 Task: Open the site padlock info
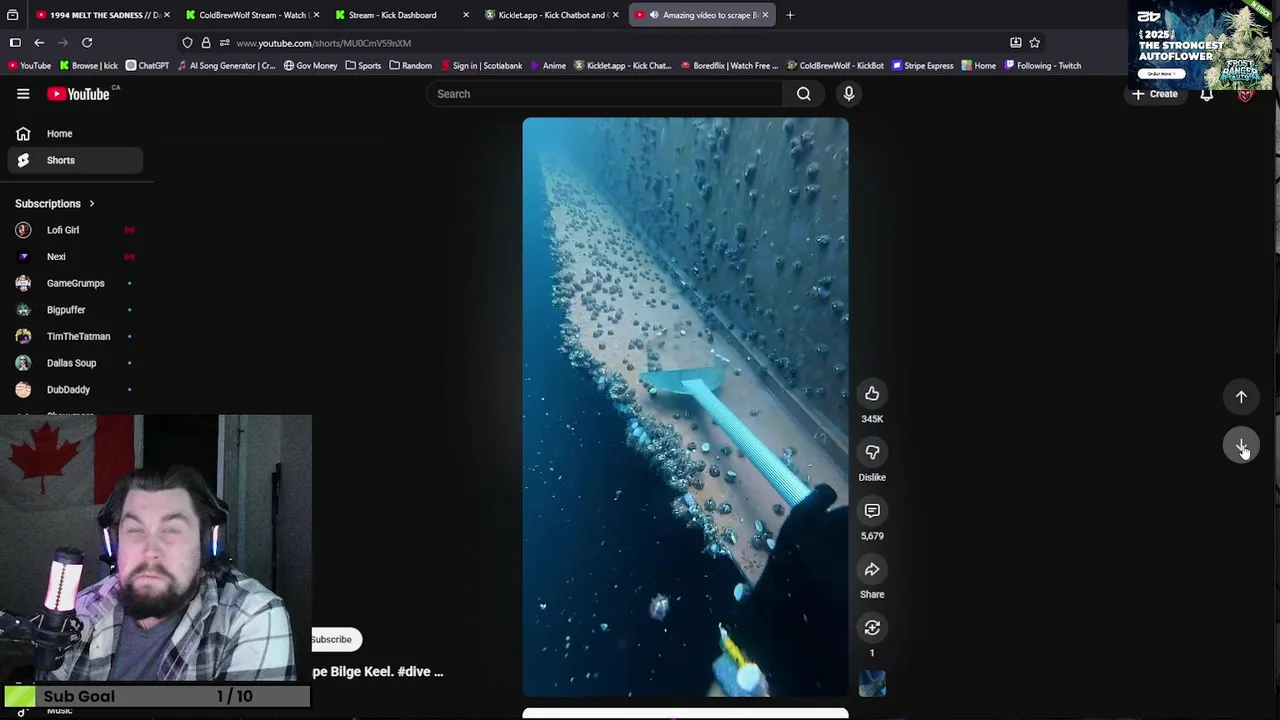(x=206, y=43)
